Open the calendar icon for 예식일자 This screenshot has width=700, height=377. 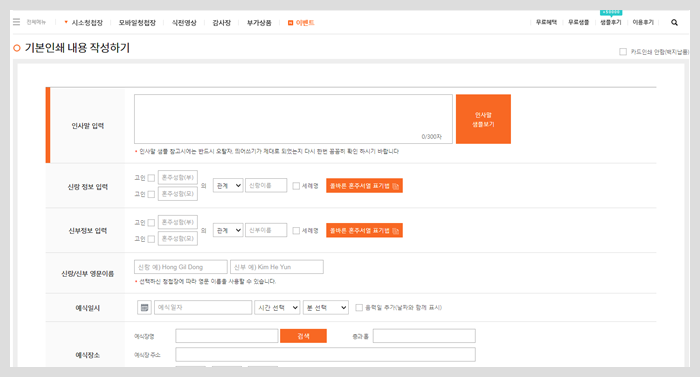(144, 307)
